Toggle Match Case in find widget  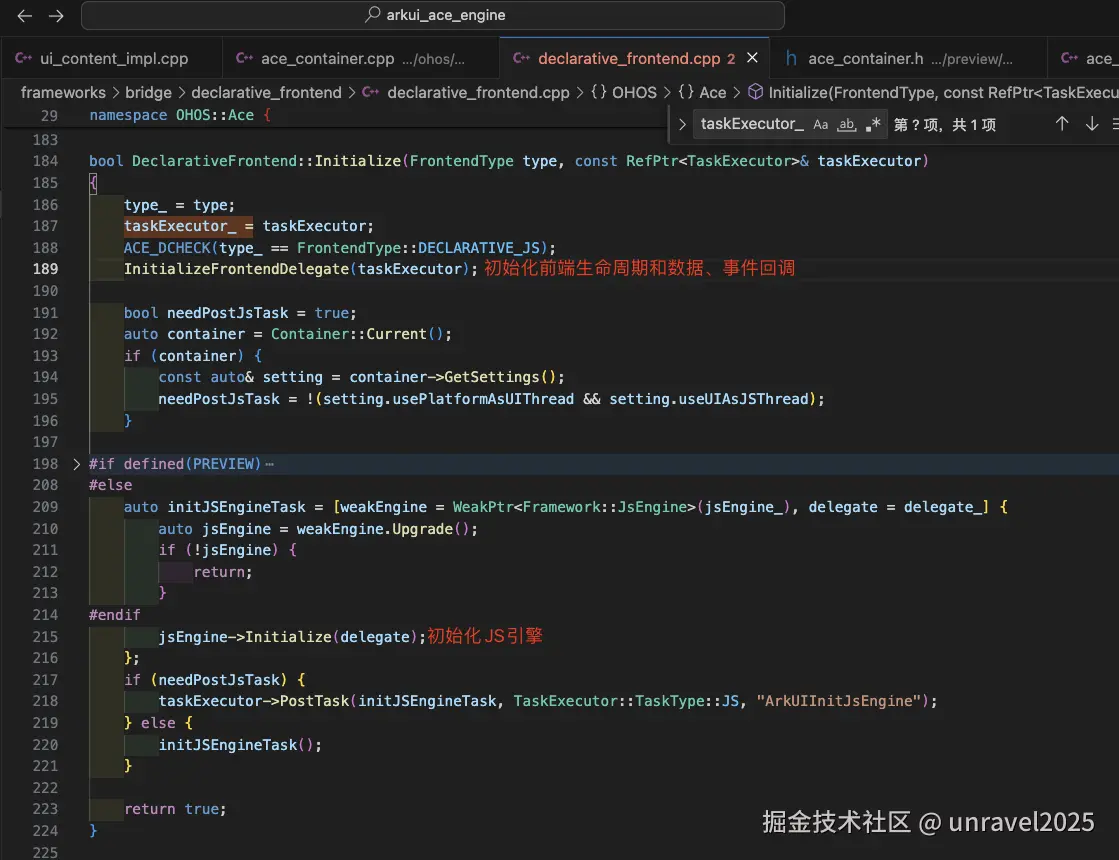point(821,125)
